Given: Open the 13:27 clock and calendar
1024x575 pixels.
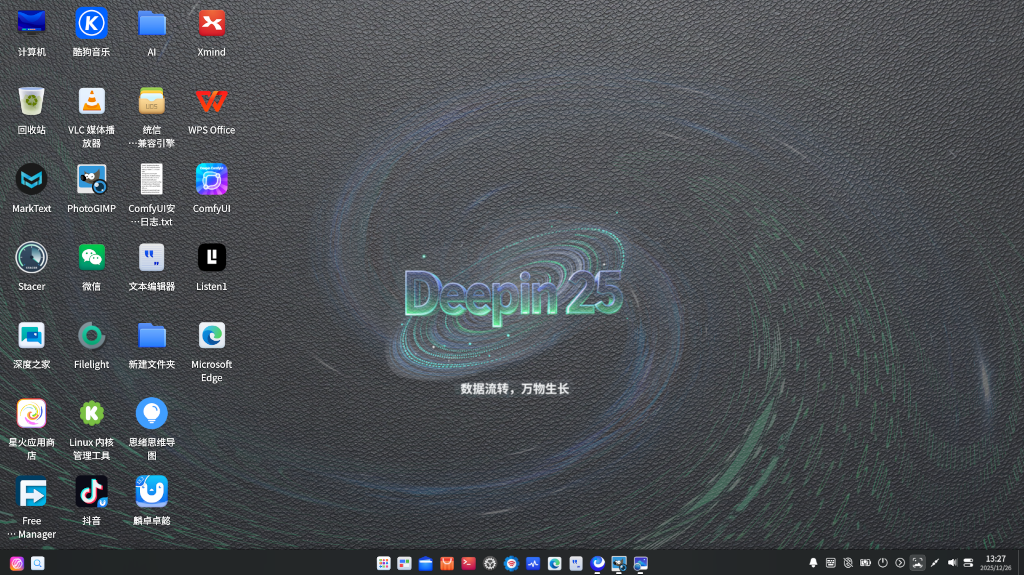Looking at the screenshot, I should (995, 563).
